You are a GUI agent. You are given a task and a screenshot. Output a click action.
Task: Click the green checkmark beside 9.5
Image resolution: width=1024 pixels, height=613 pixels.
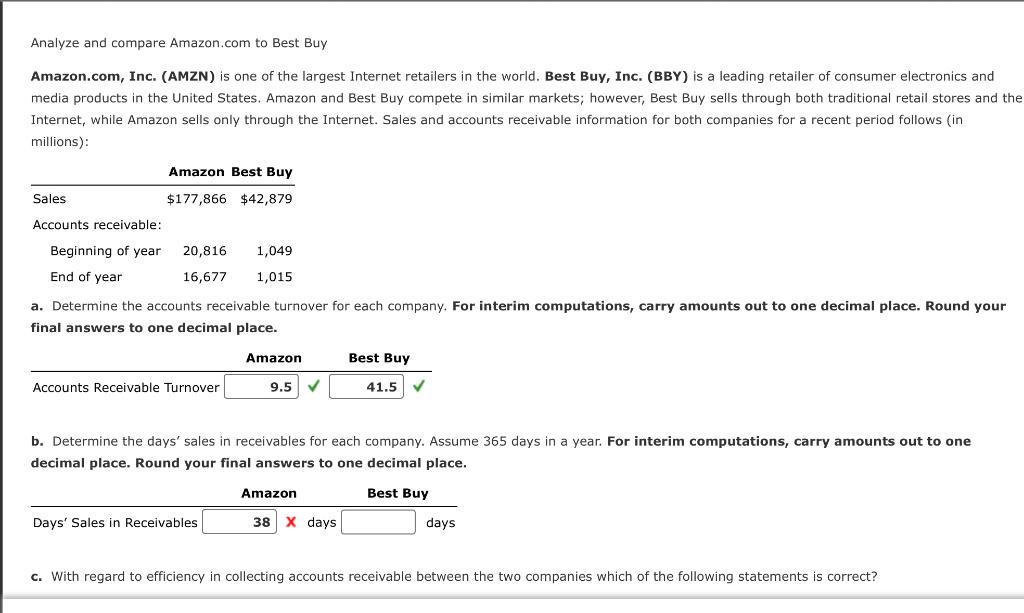(313, 386)
